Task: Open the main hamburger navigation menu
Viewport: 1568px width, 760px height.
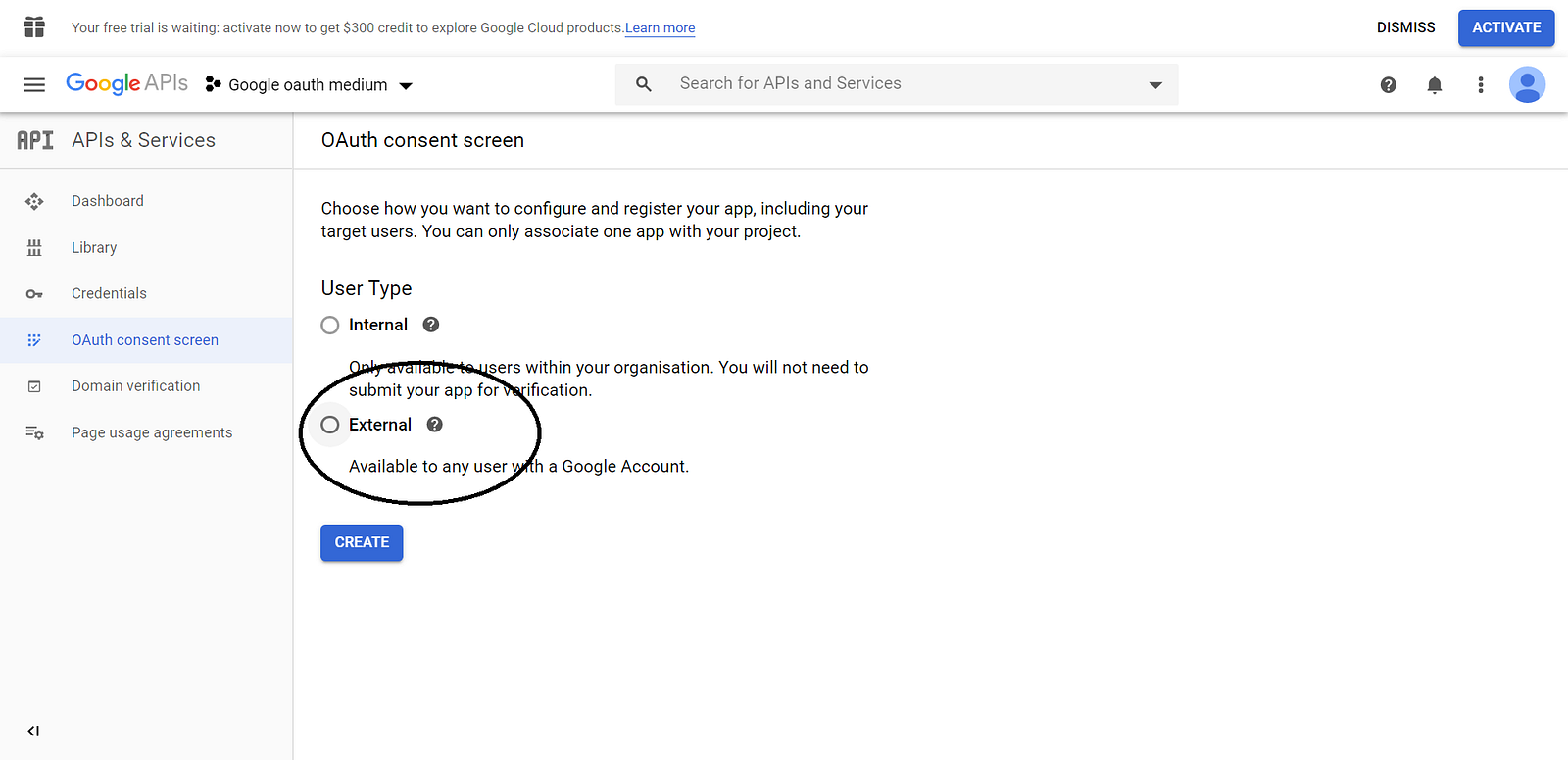Action: [34, 84]
